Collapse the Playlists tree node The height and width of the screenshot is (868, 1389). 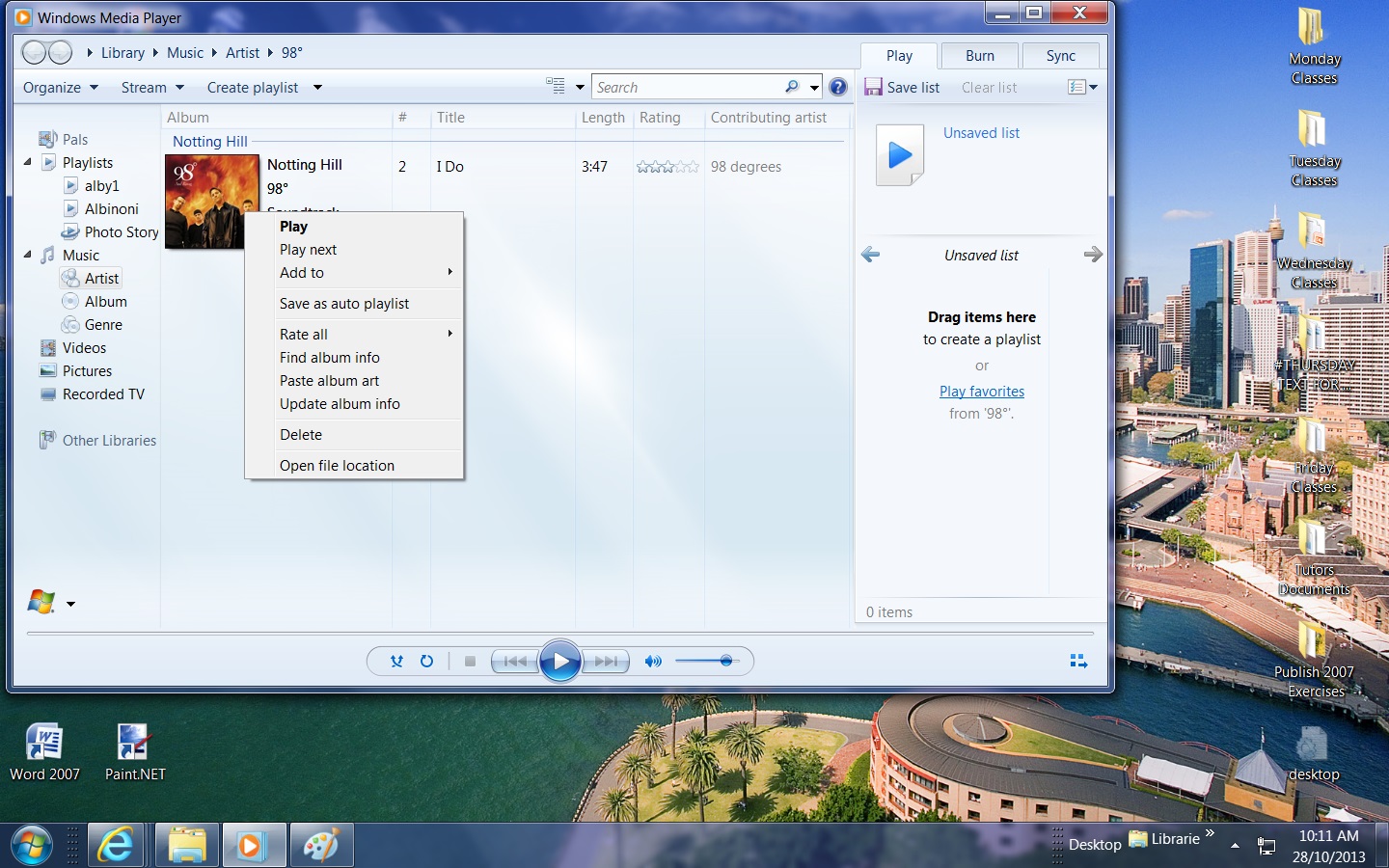27,162
